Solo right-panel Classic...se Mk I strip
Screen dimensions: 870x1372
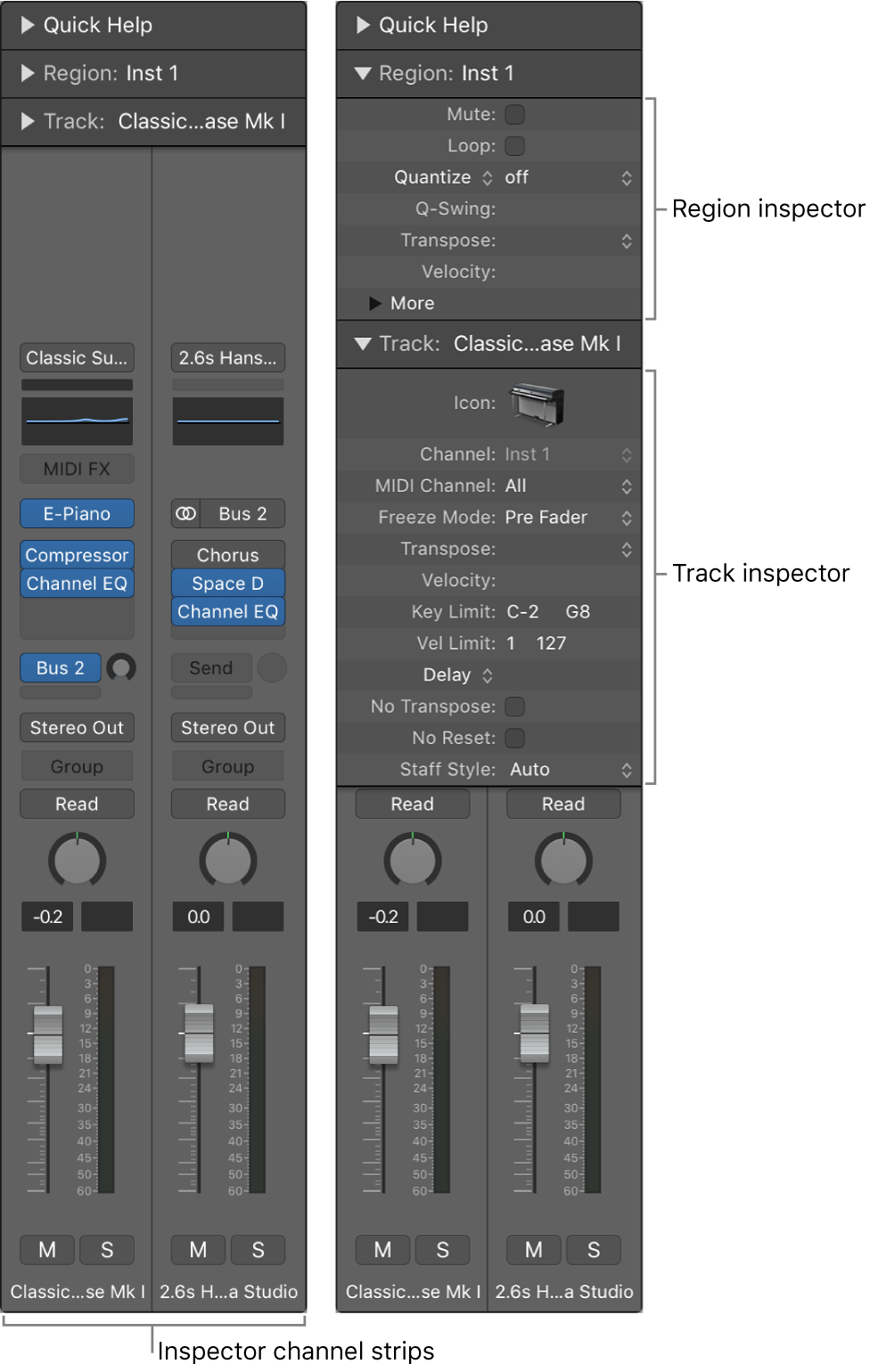(442, 1250)
